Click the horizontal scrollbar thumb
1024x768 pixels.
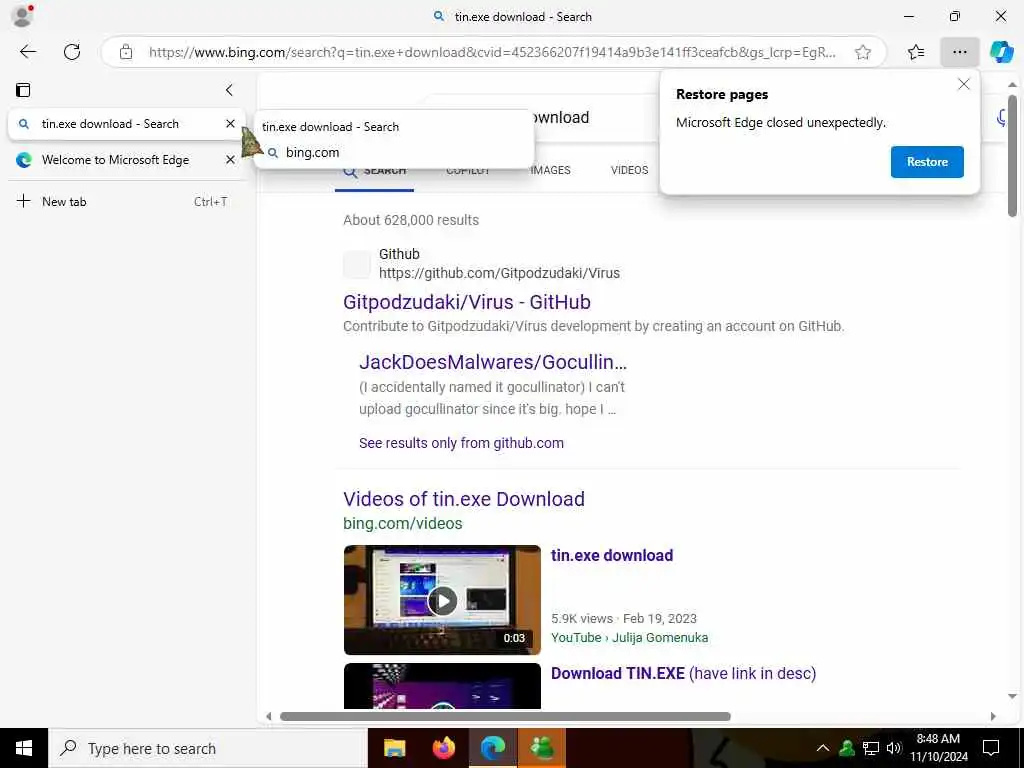pyautogui.click(x=505, y=716)
